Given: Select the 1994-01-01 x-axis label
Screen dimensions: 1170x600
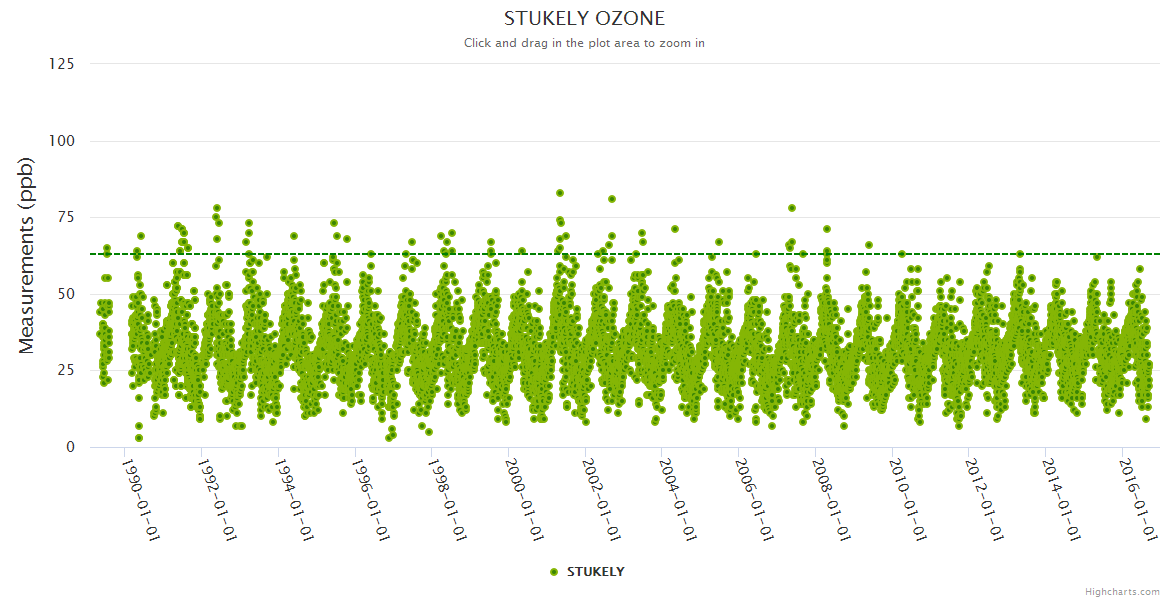Looking at the screenshot, I should tap(295, 499).
